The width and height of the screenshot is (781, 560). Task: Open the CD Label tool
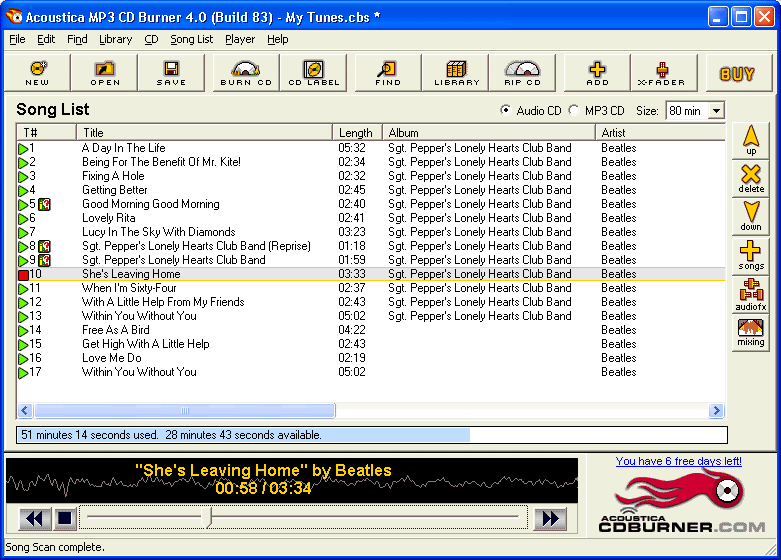313,73
